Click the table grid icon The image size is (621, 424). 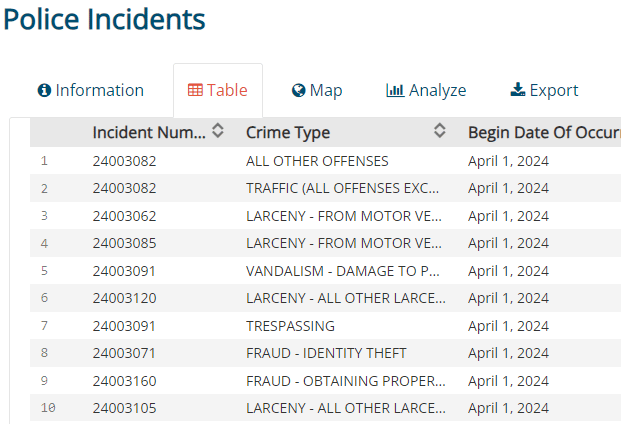(x=195, y=90)
